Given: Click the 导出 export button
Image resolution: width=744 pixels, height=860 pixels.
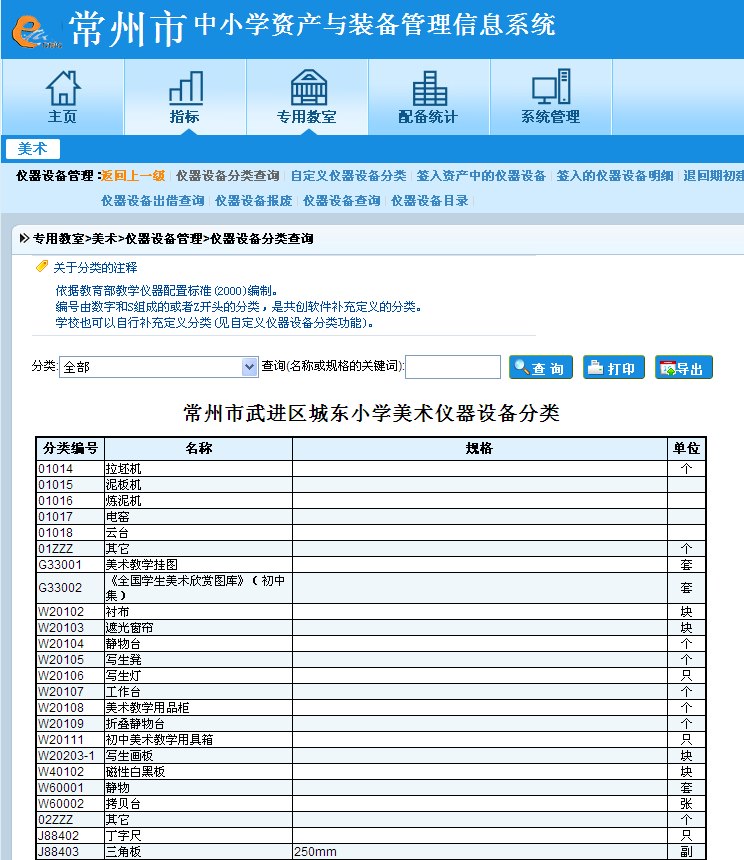Looking at the screenshot, I should [684, 367].
